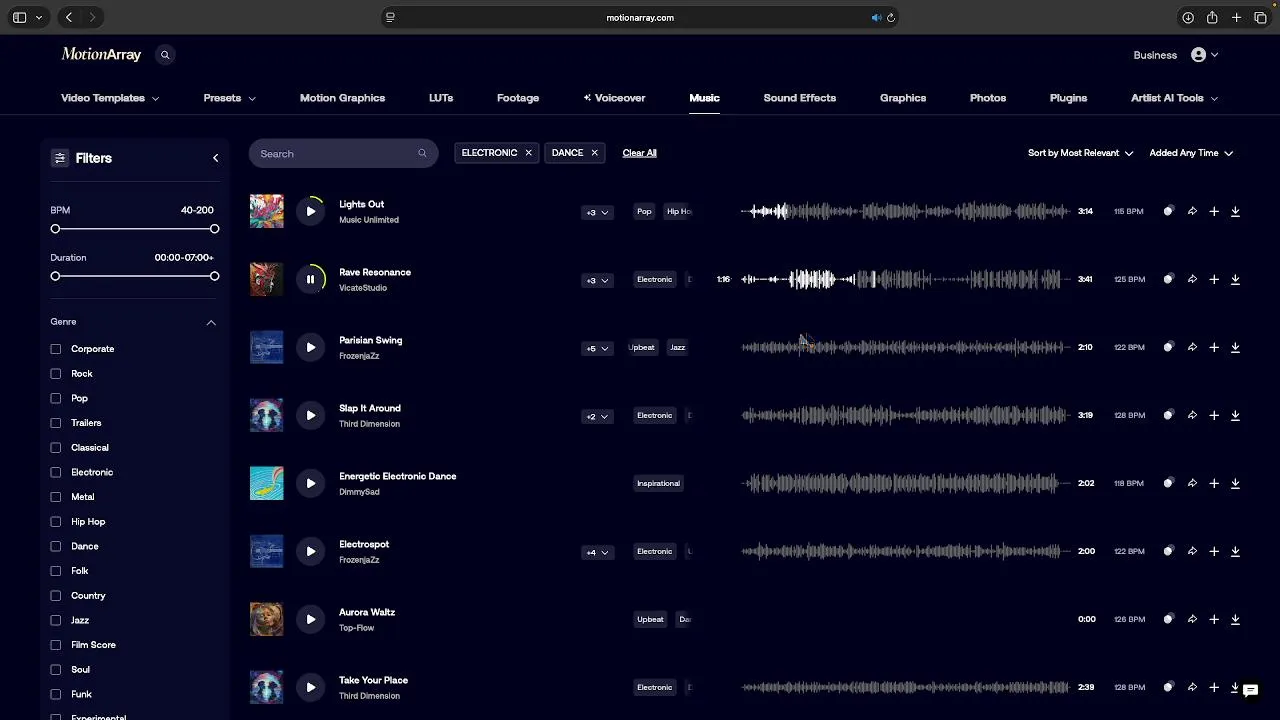The width and height of the screenshot is (1280, 720).
Task: Play the Aurora Waltz track
Action: point(310,619)
